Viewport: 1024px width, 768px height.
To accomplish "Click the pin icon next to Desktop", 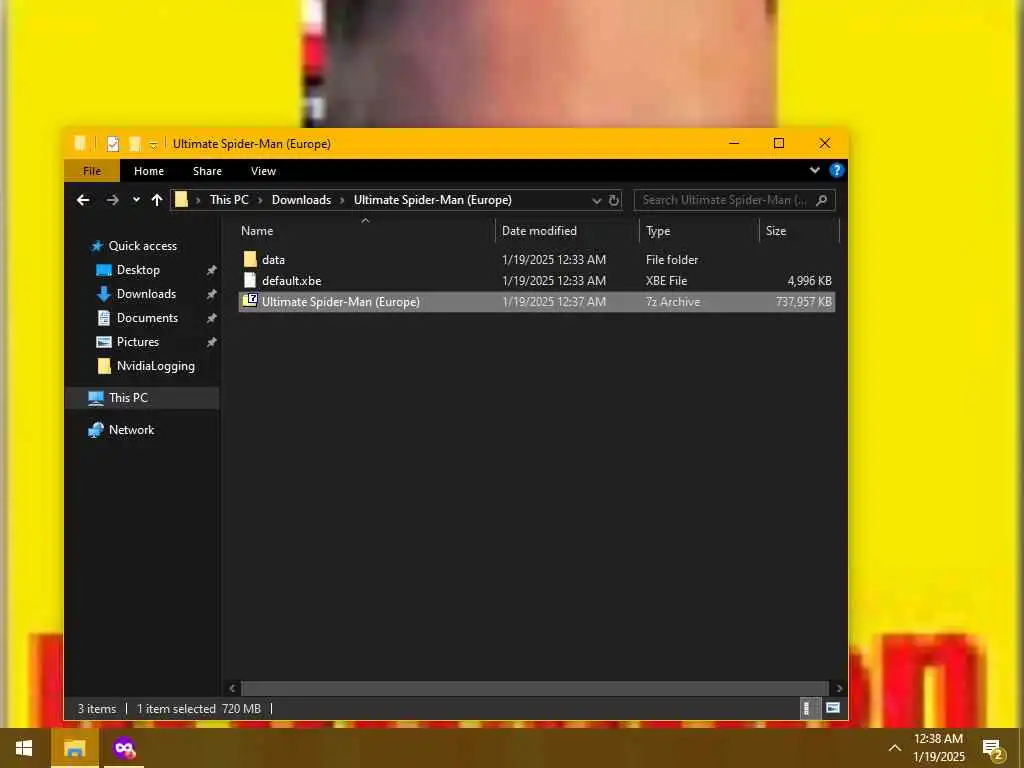I will click(211, 270).
